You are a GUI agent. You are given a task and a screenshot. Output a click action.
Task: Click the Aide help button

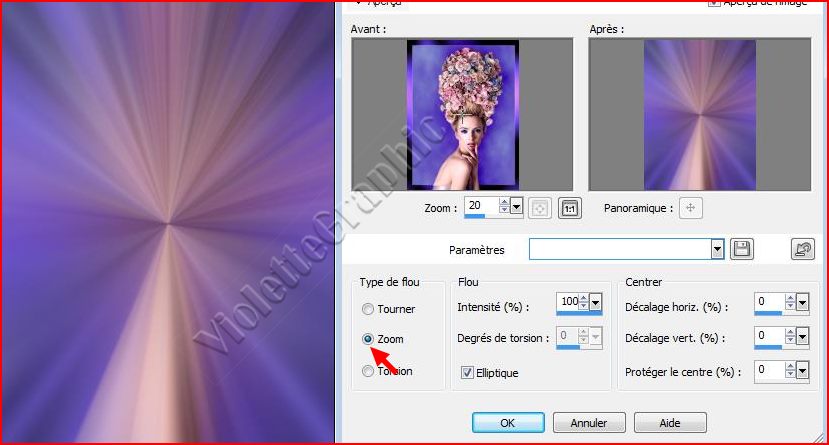(x=670, y=423)
